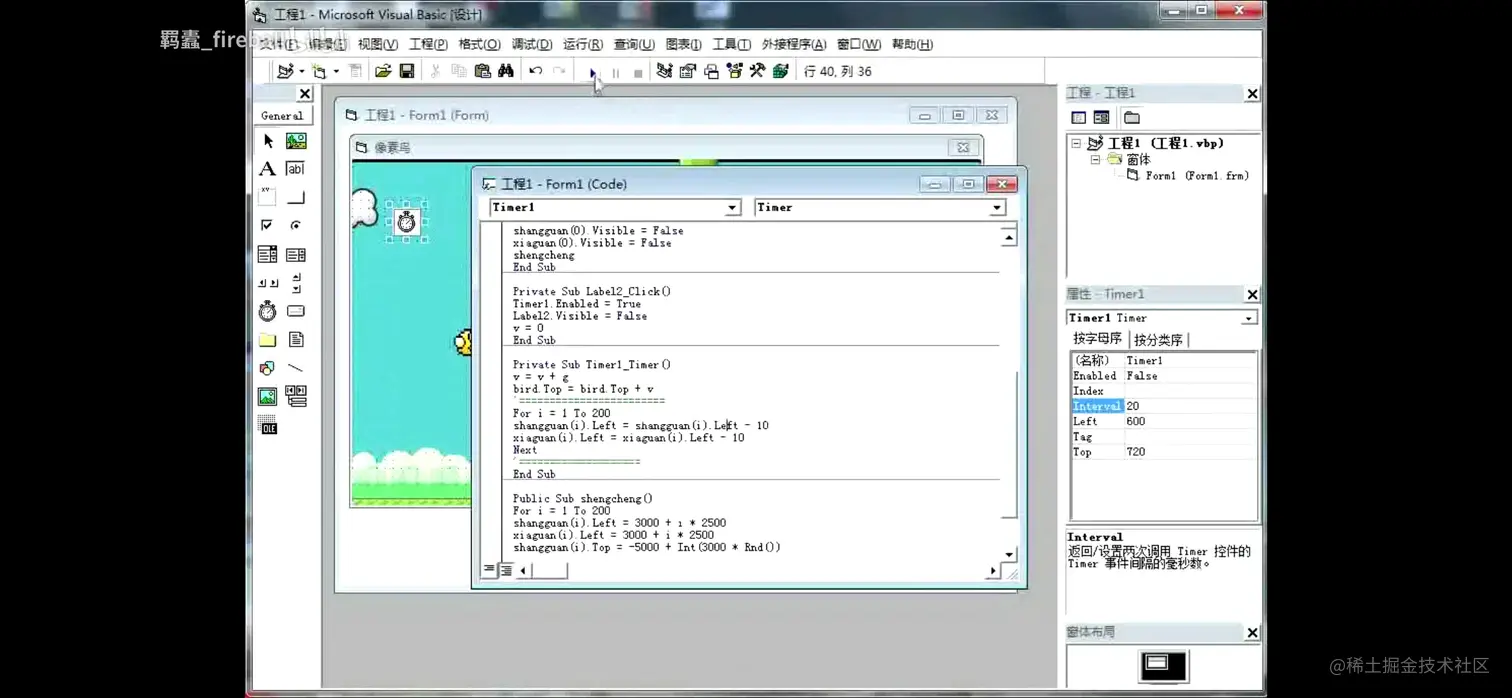Click the Break (pause) toolbar button
The width and height of the screenshot is (1512, 698).
(615, 72)
